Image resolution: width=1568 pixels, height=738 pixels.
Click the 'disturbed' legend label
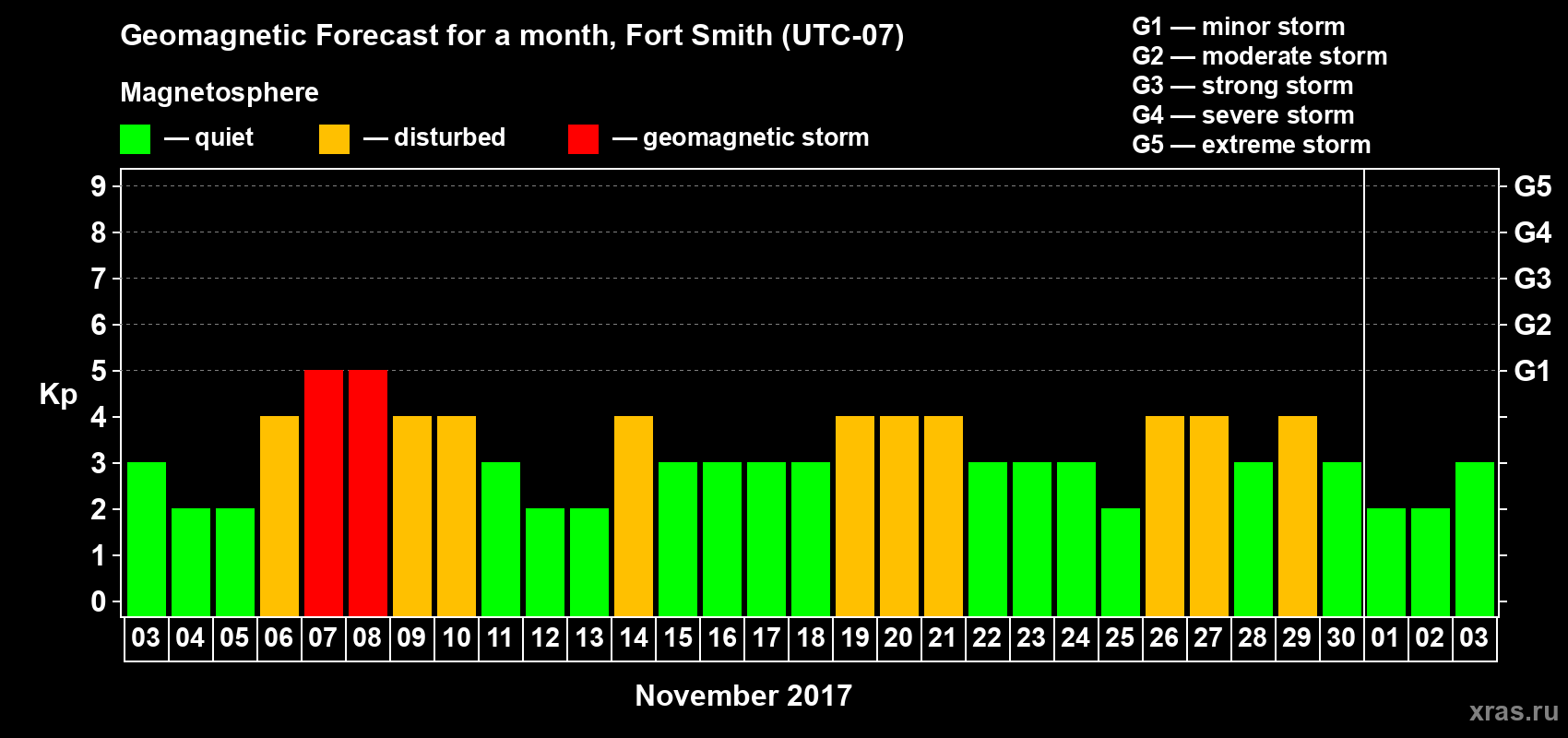449,137
